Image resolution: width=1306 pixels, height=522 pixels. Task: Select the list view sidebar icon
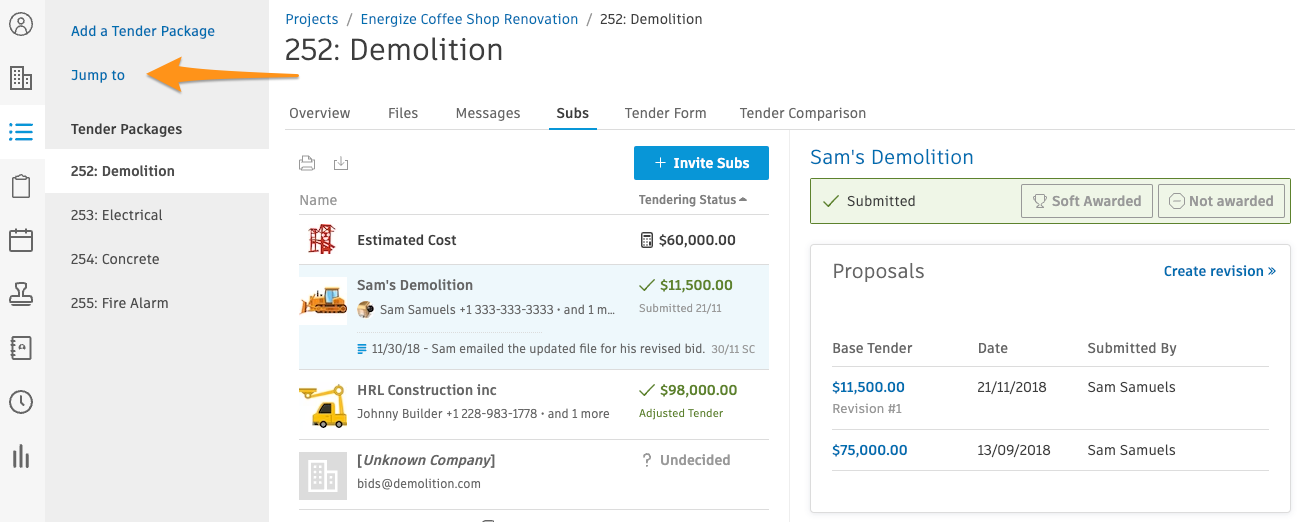(x=21, y=132)
